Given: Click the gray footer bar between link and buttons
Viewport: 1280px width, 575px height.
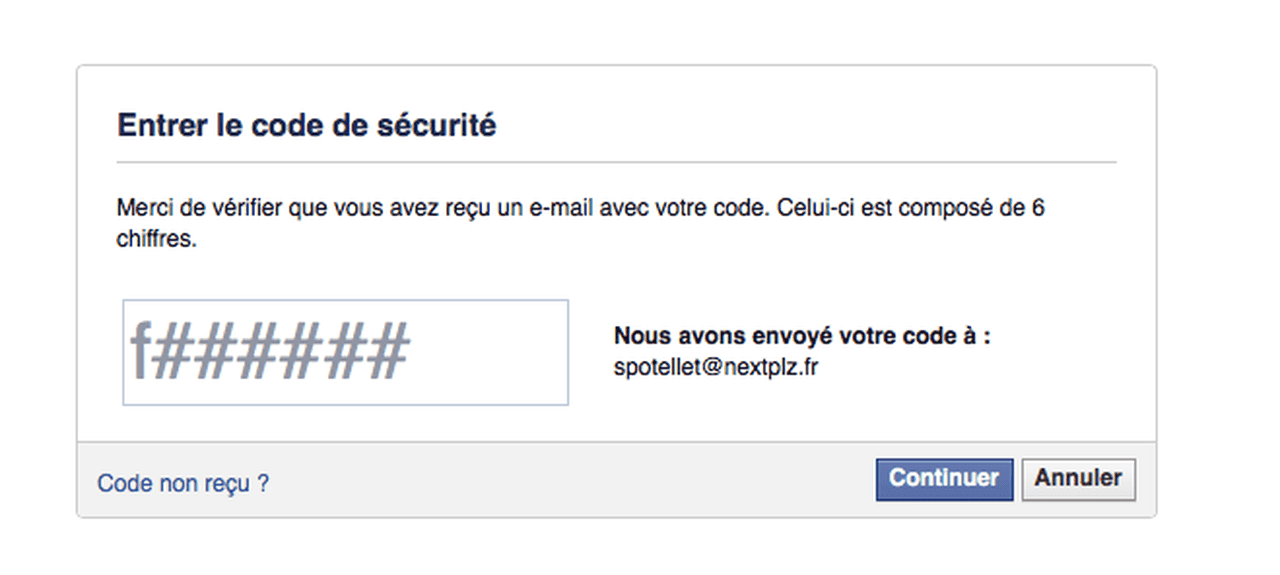Looking at the screenshot, I should click(570, 481).
